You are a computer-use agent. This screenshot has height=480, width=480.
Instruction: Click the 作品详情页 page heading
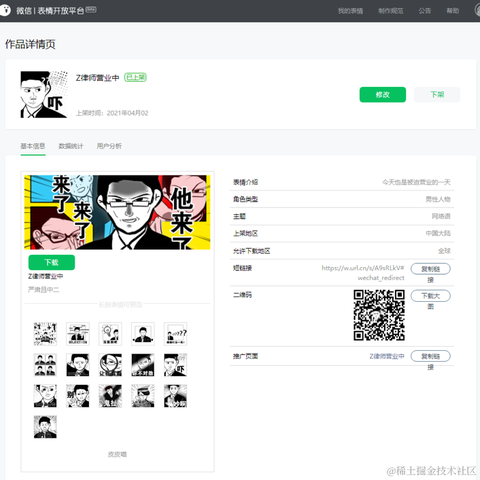coord(30,44)
